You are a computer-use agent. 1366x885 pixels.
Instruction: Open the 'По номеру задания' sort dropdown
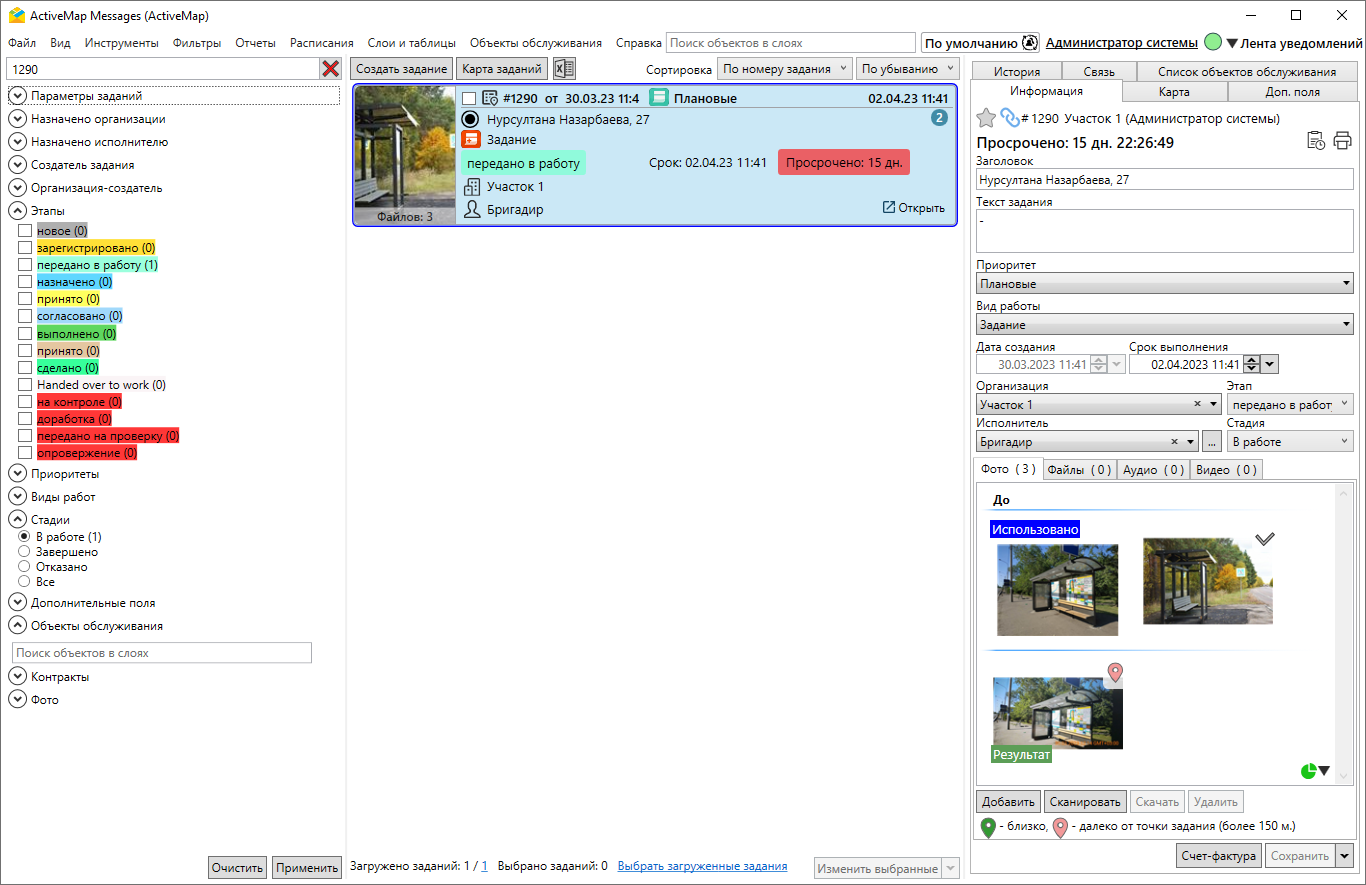coord(785,69)
